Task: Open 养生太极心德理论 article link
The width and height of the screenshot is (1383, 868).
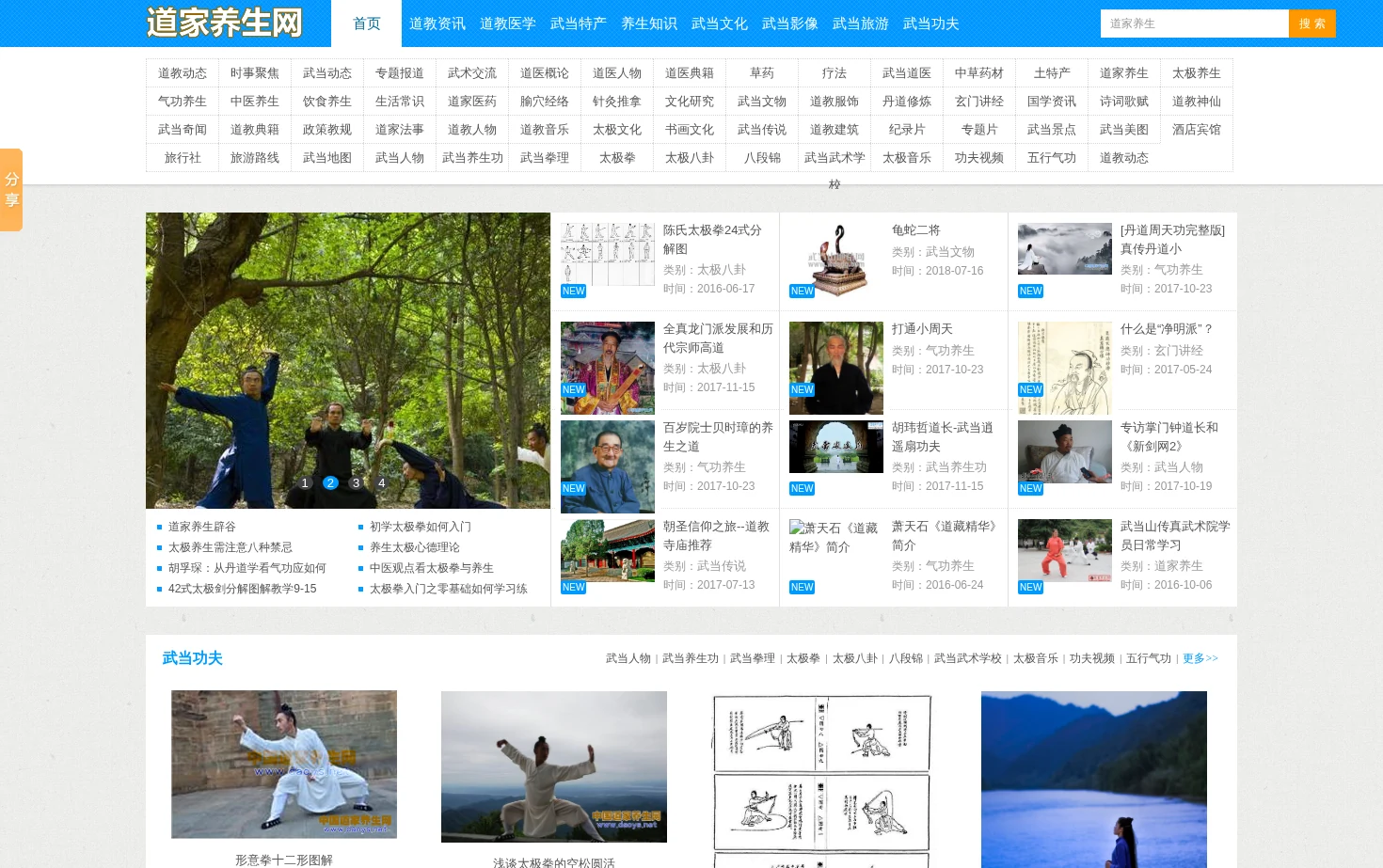Action: [415, 547]
